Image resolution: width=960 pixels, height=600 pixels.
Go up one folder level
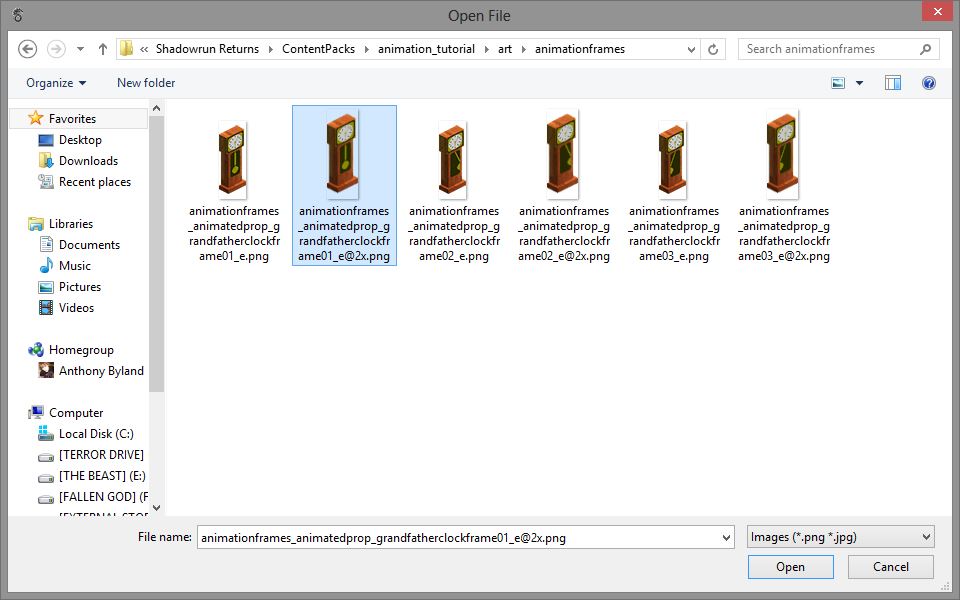[103, 49]
